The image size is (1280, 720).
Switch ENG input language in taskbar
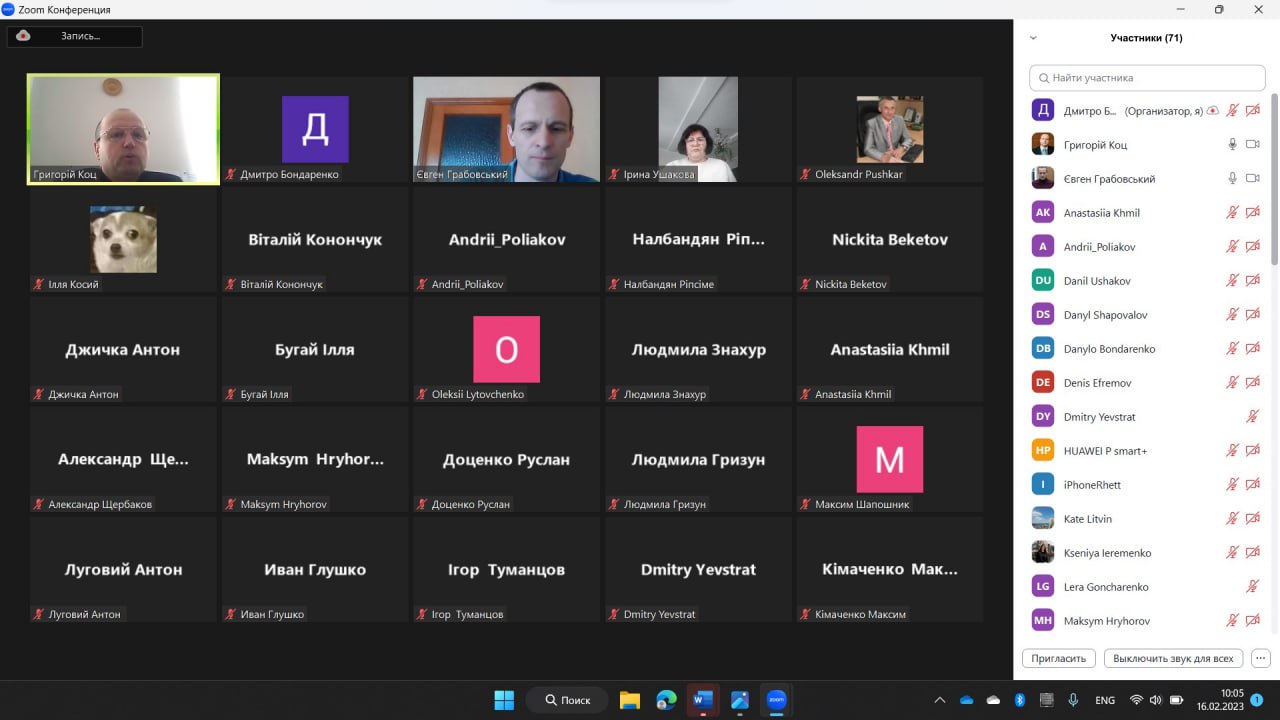coord(1105,700)
